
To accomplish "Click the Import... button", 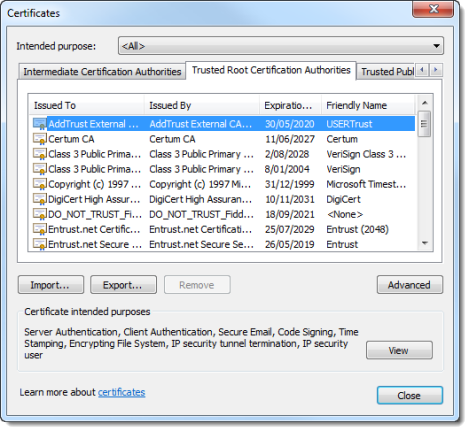I will [51, 285].
